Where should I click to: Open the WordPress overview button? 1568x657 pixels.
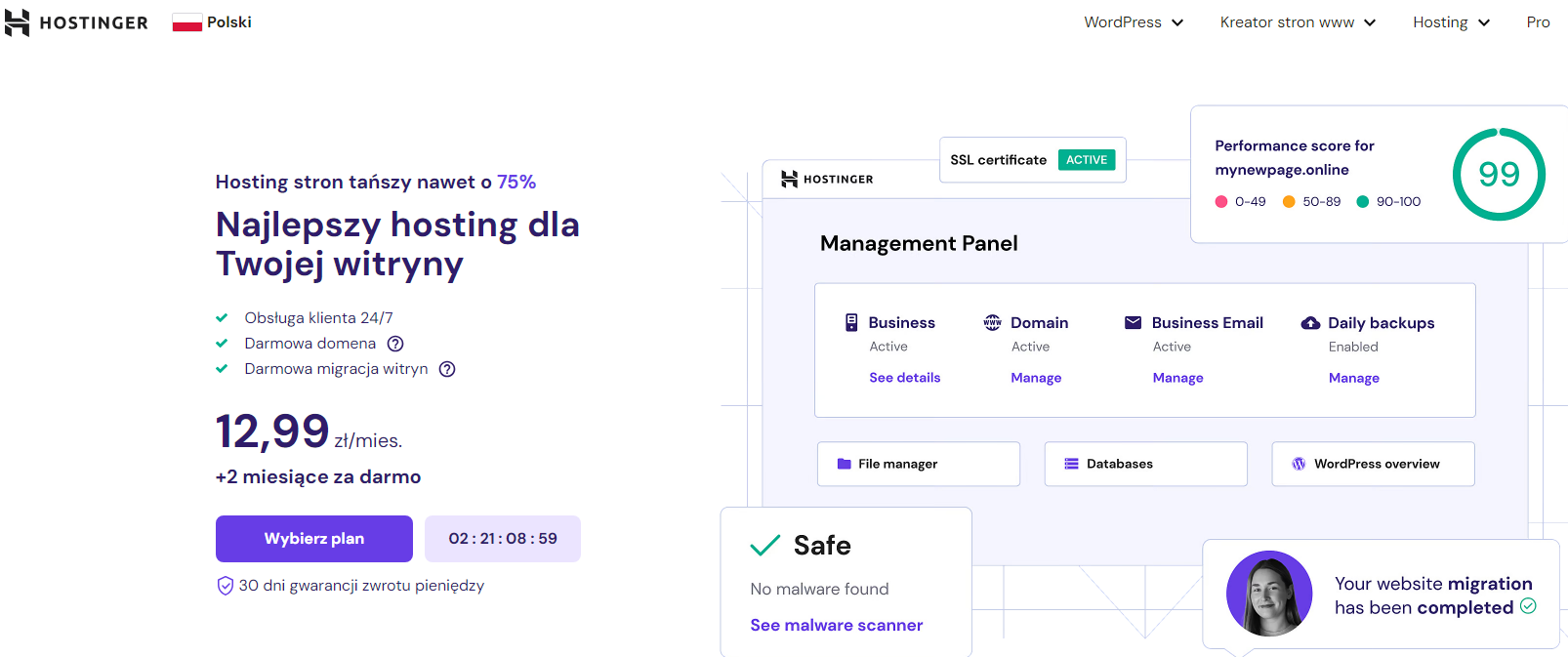click(1374, 464)
